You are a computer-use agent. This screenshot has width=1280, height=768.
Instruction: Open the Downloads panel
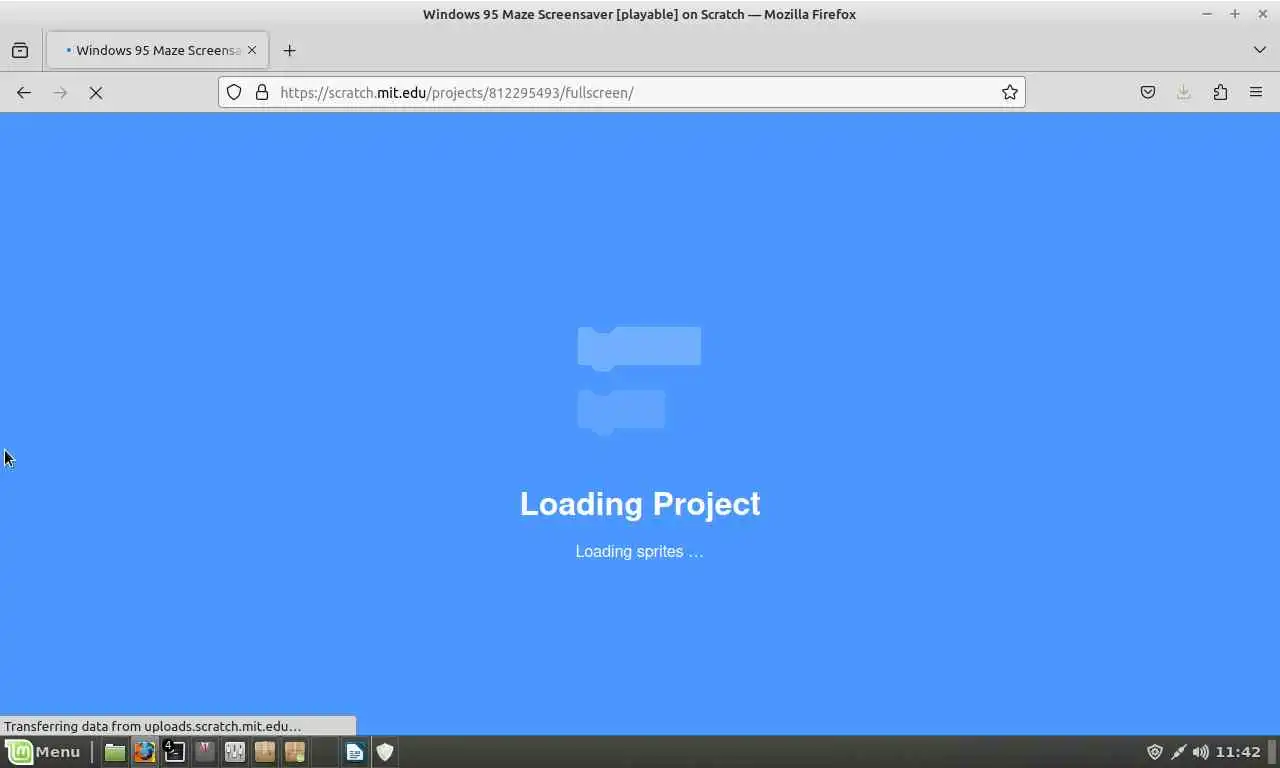[x=1184, y=92]
